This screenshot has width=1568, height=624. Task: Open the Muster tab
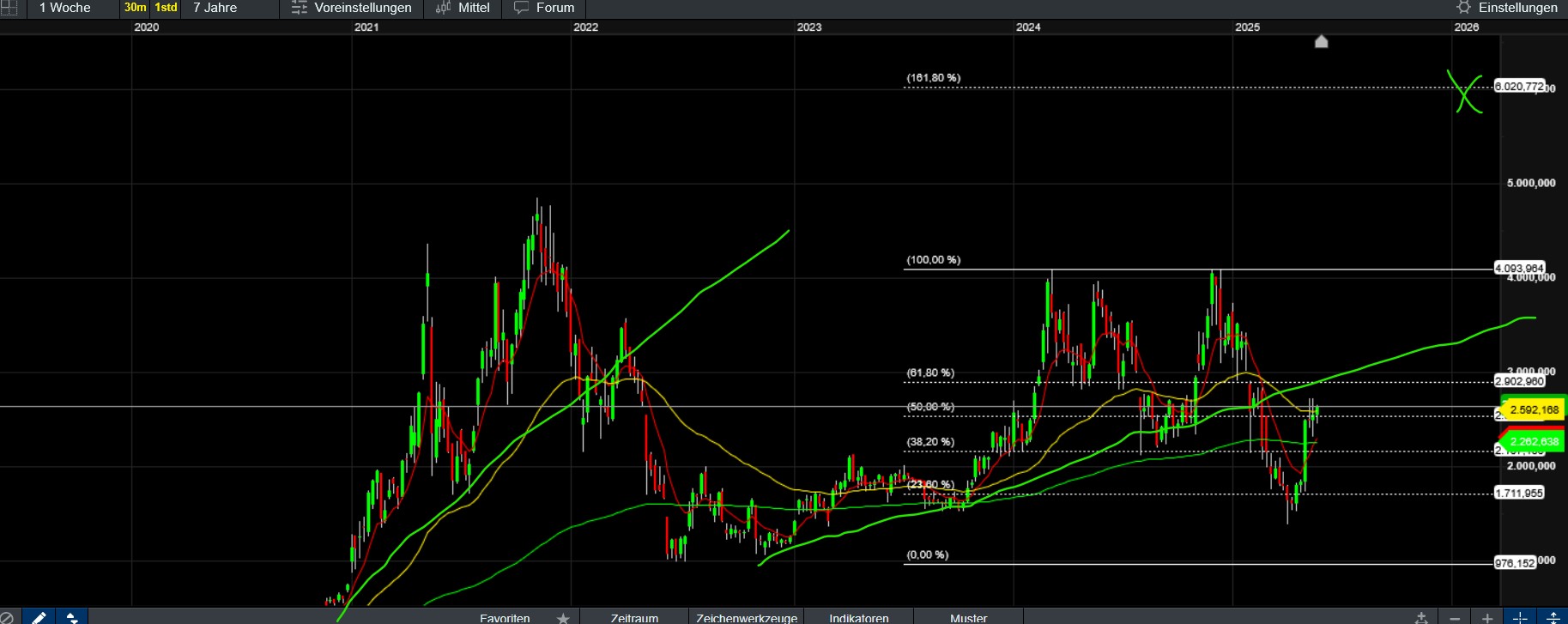click(968, 618)
